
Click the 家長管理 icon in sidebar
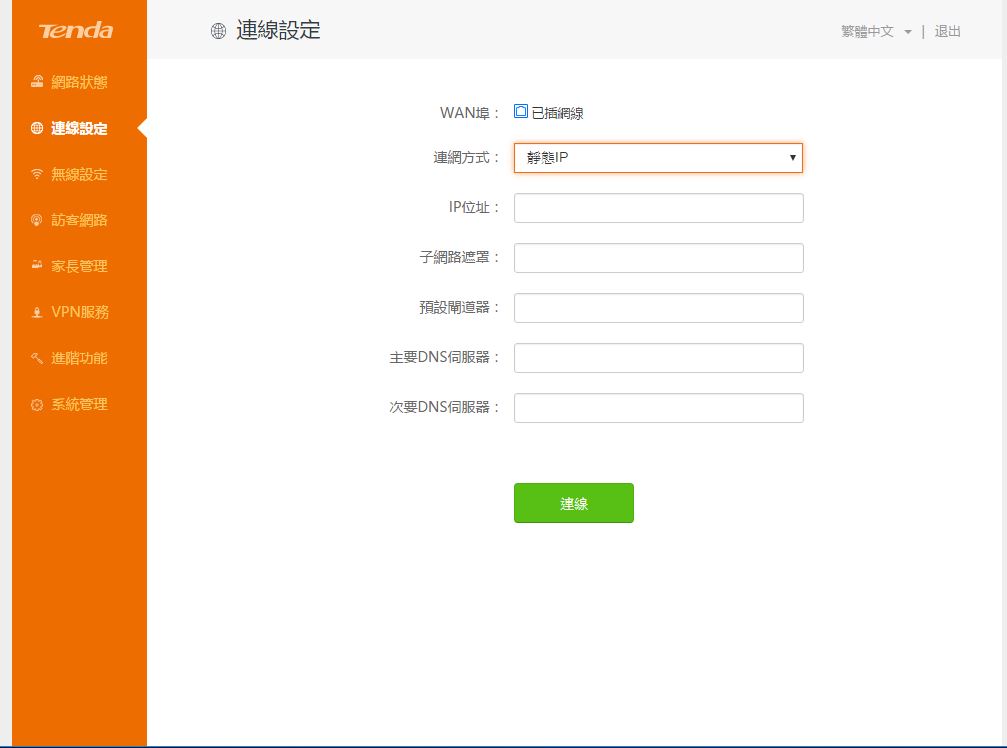[x=37, y=265]
